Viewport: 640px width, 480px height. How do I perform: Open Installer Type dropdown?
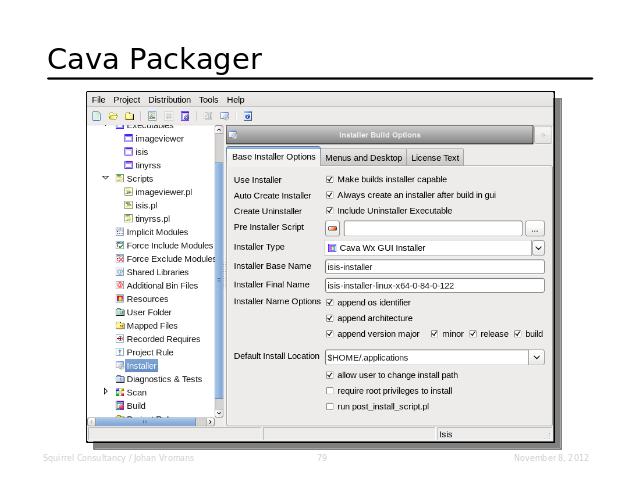(x=538, y=248)
